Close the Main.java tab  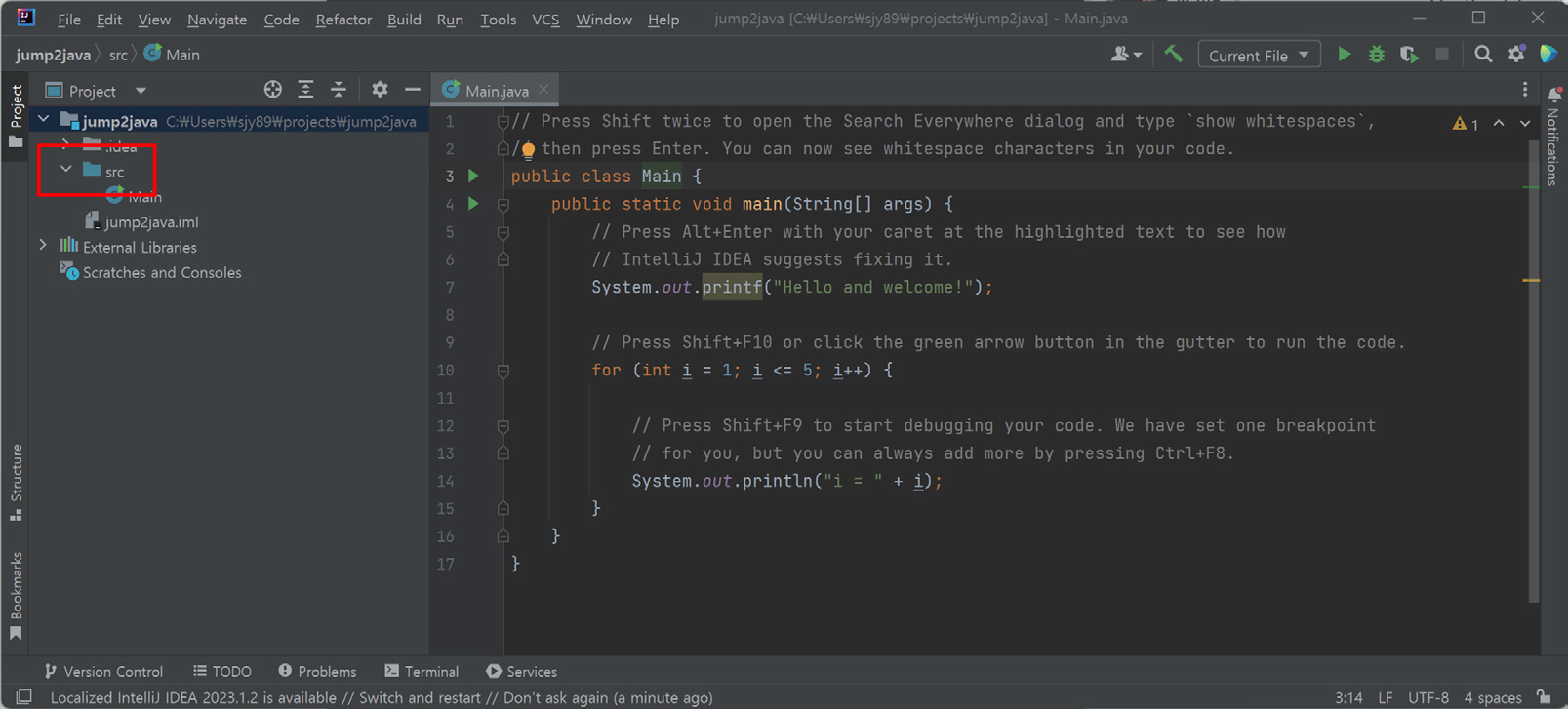[x=544, y=90]
